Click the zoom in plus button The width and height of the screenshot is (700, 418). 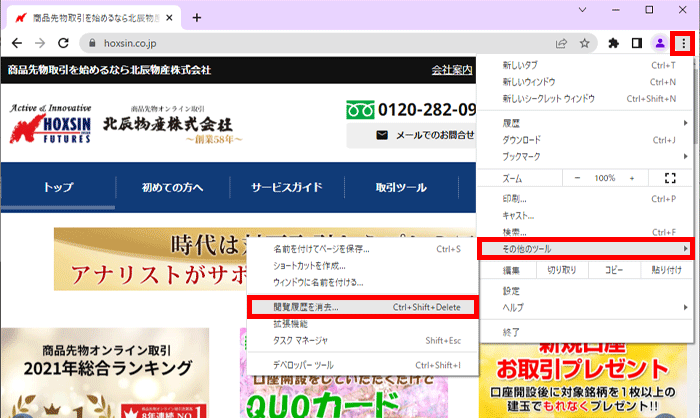pos(631,177)
